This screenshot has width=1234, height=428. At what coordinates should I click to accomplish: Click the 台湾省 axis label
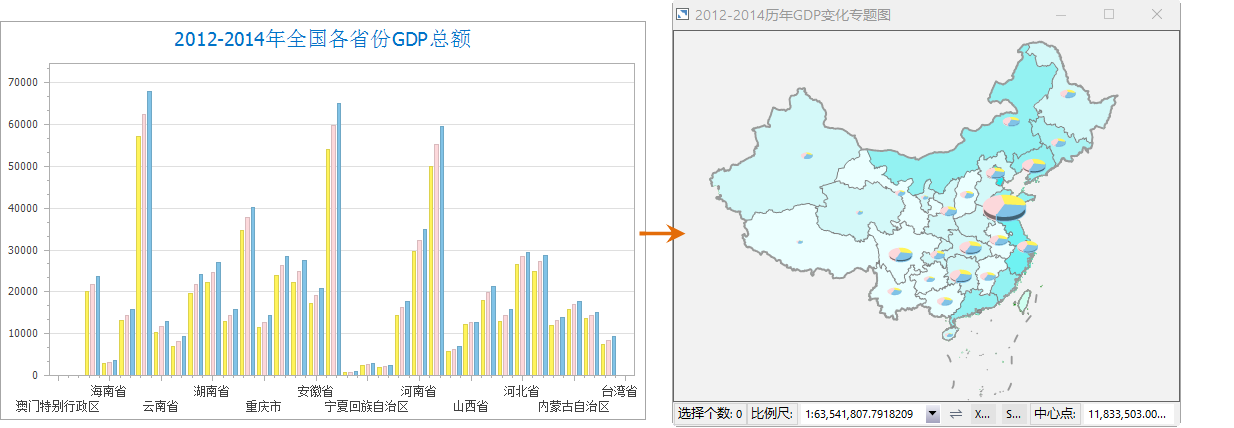pyautogui.click(x=619, y=391)
